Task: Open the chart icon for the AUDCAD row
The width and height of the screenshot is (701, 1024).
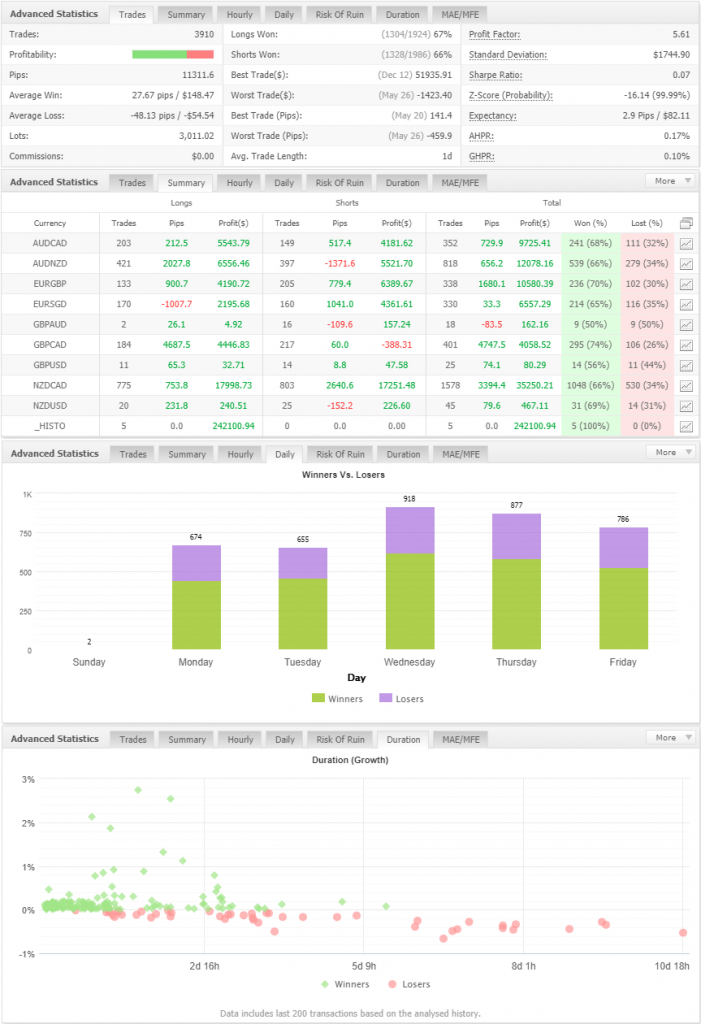Action: click(x=686, y=244)
